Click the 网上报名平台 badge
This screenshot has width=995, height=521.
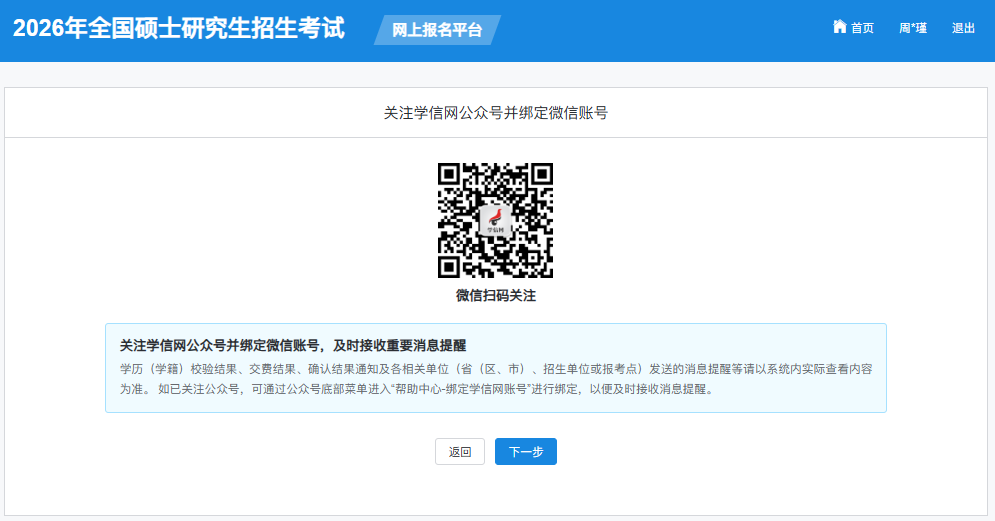point(437,30)
